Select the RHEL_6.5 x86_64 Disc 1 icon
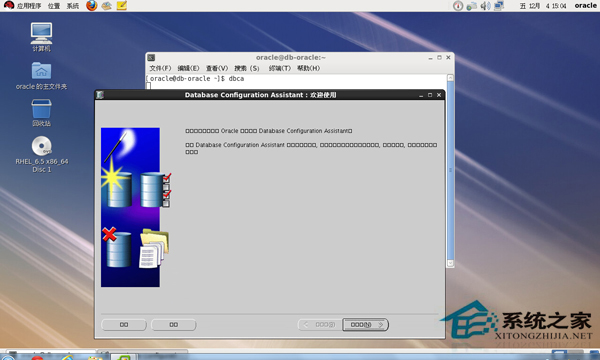This screenshot has height=360, width=600. click(42, 155)
